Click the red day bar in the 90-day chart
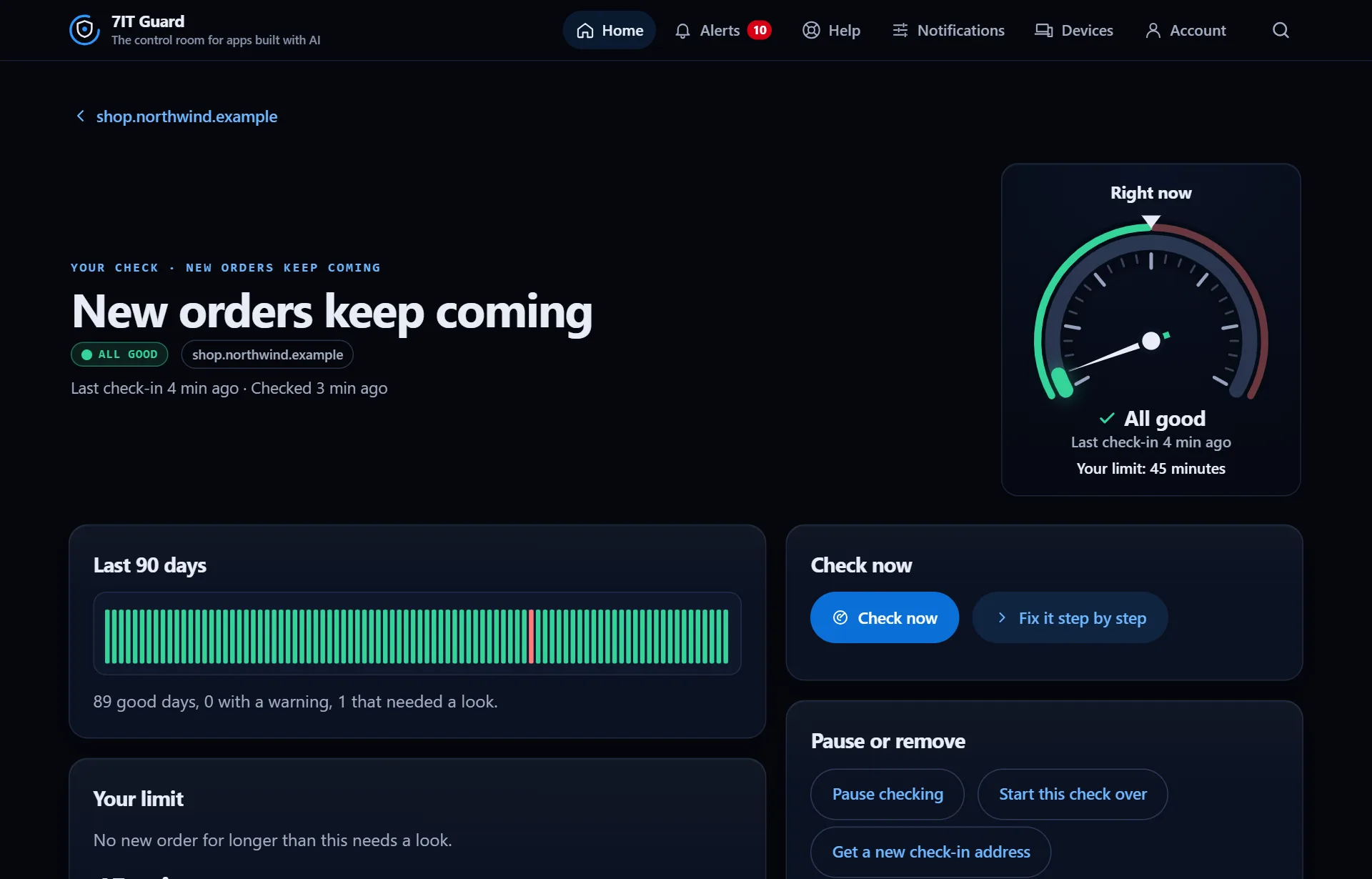Viewport: 1372px width, 879px height. click(x=531, y=636)
